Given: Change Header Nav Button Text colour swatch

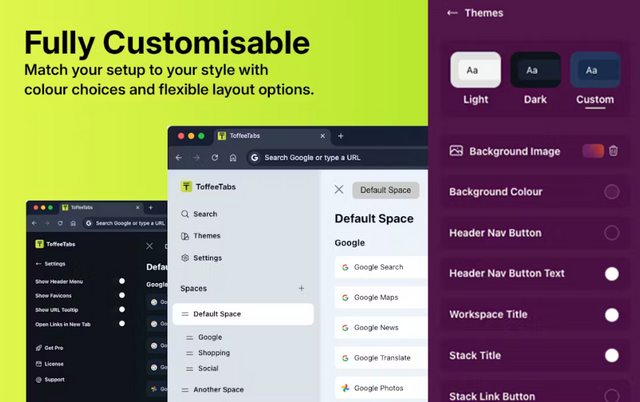Looking at the screenshot, I should click(x=611, y=273).
